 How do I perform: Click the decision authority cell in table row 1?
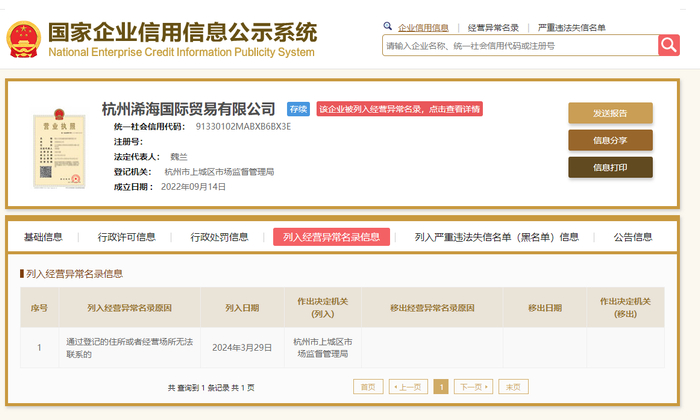[x=323, y=348]
